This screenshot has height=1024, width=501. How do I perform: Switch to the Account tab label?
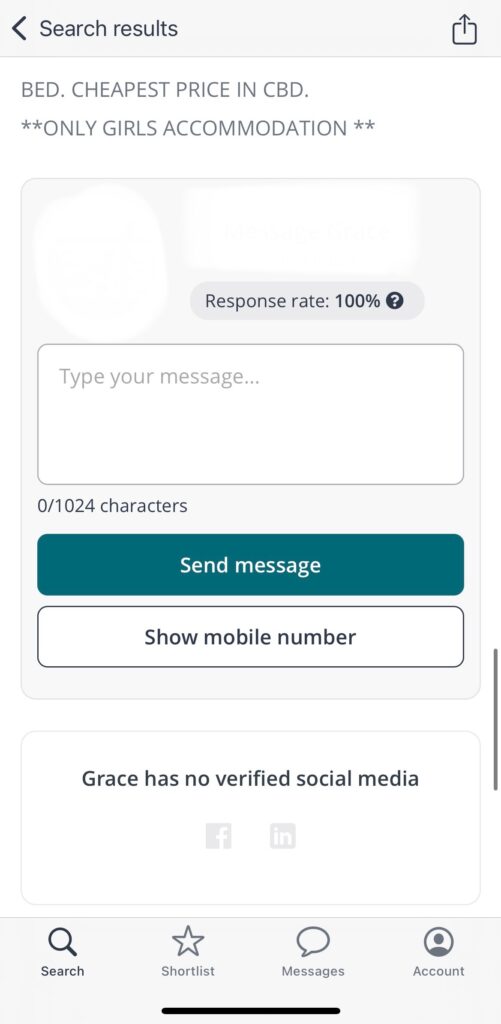(438, 971)
